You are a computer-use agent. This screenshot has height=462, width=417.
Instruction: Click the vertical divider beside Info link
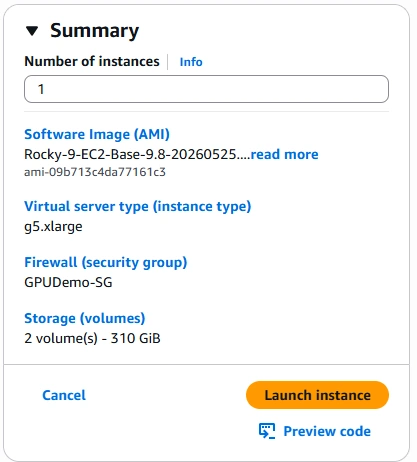(x=168, y=62)
